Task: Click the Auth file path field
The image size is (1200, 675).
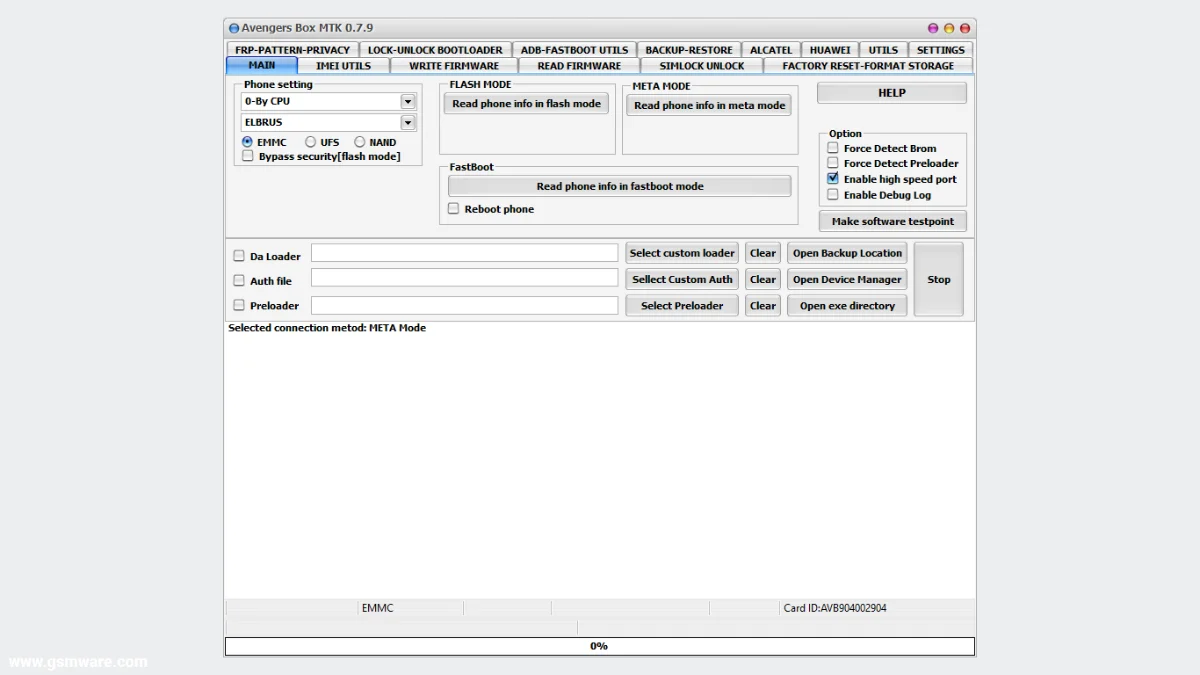Action: click(x=465, y=278)
